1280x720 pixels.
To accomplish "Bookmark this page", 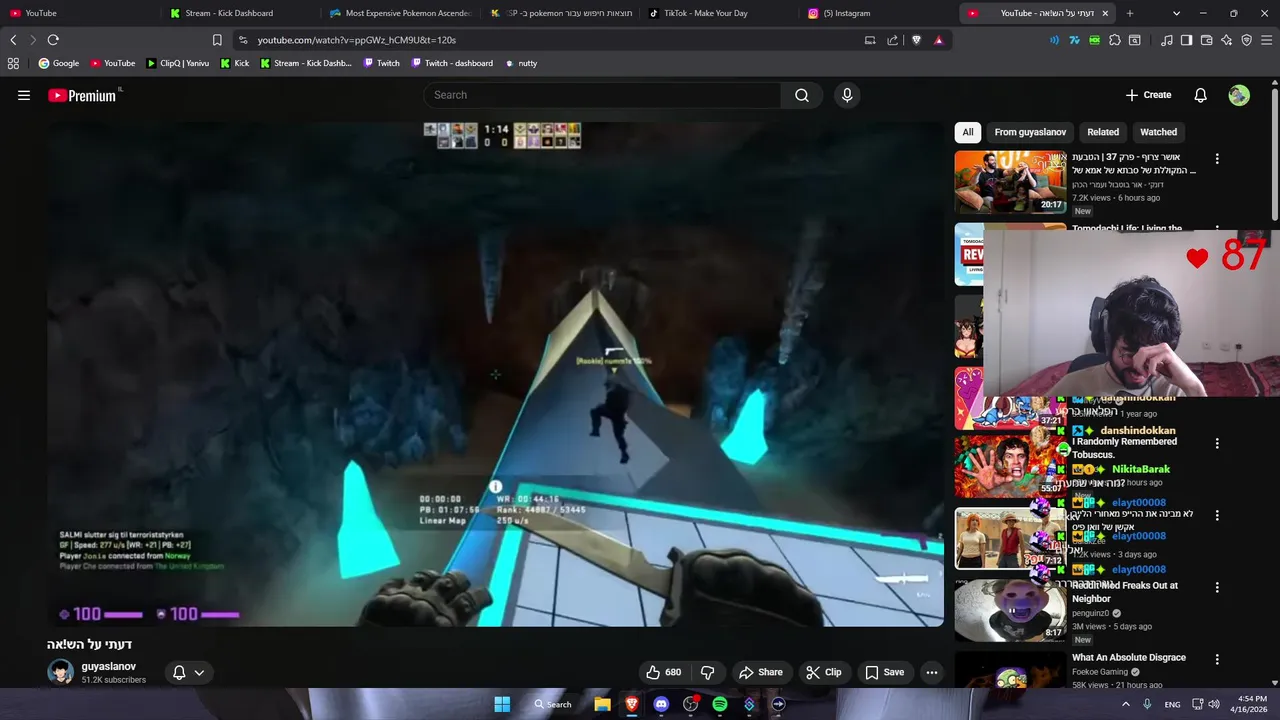I will click(x=217, y=40).
